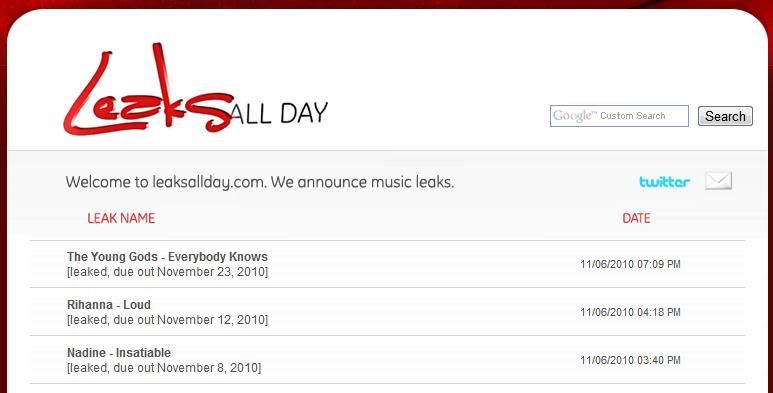Click the red handwritten Leaks logo lettering
Screen dimensions: 773x393
148,89
